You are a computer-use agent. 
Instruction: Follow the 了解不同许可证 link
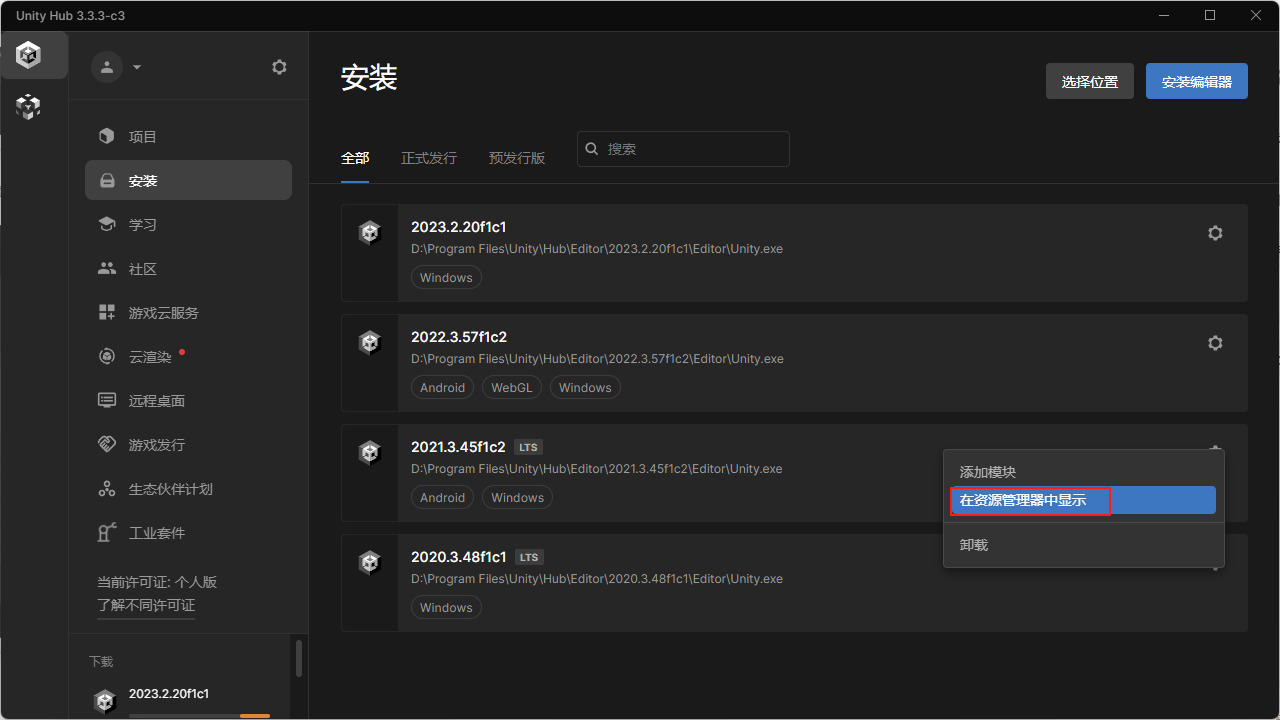pyautogui.click(x=146, y=605)
